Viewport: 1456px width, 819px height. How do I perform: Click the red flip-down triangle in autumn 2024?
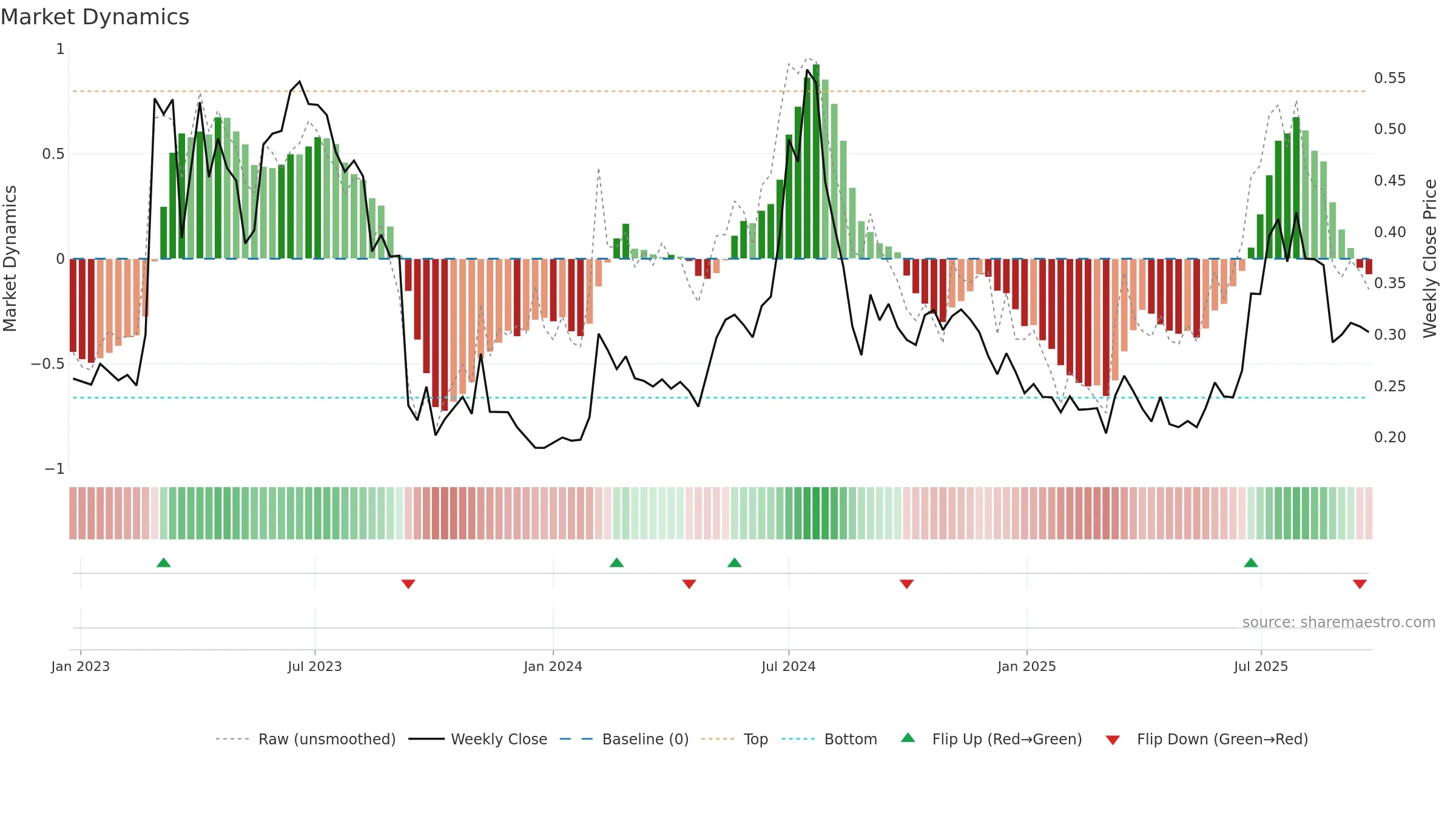[x=907, y=584]
